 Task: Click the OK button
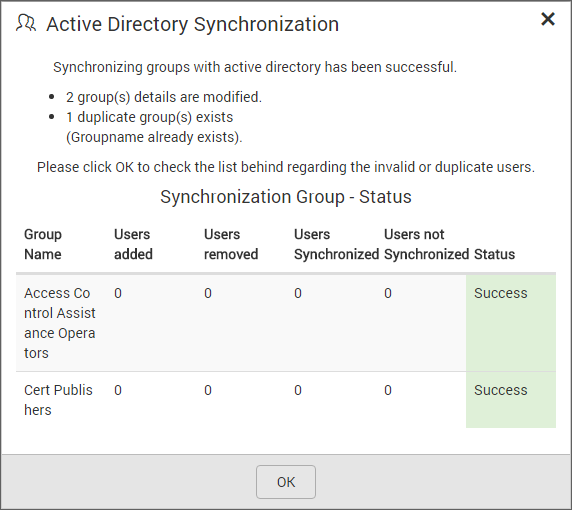pyautogui.click(x=286, y=482)
